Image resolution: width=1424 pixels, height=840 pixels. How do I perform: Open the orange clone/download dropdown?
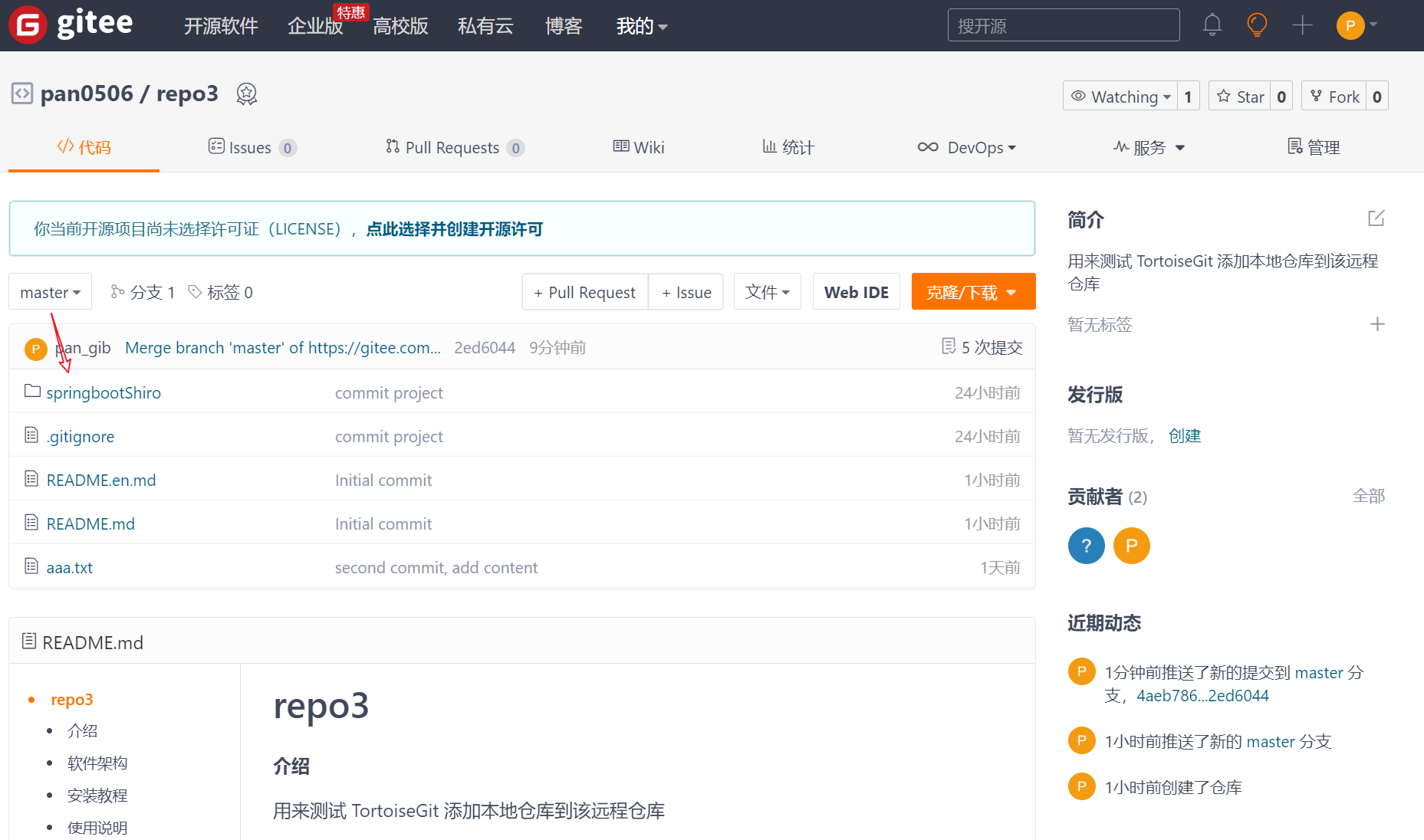click(x=972, y=292)
